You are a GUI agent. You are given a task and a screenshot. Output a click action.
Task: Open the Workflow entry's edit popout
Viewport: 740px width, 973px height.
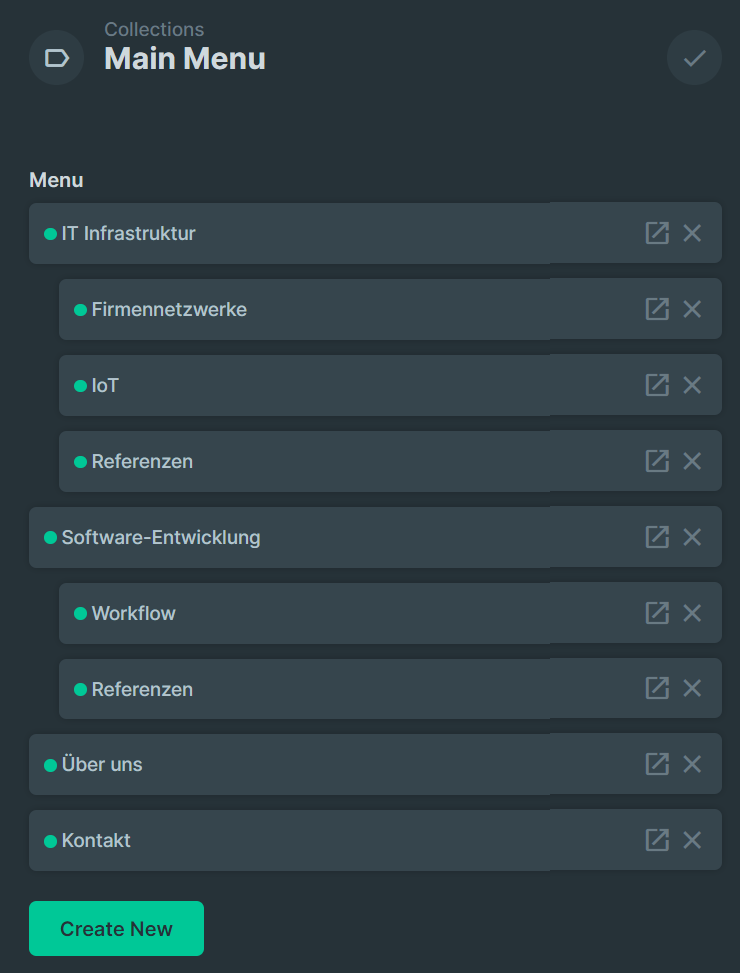pyautogui.click(x=657, y=613)
